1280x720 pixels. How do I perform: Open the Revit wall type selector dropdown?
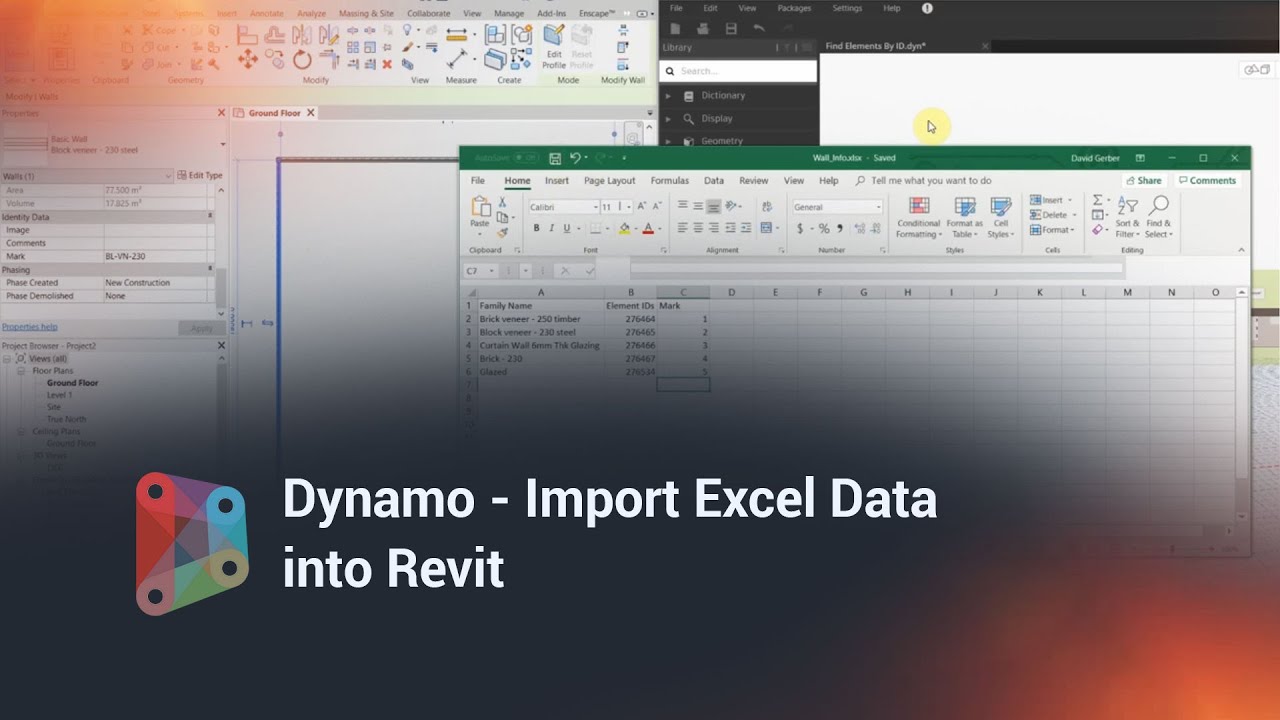coord(222,144)
